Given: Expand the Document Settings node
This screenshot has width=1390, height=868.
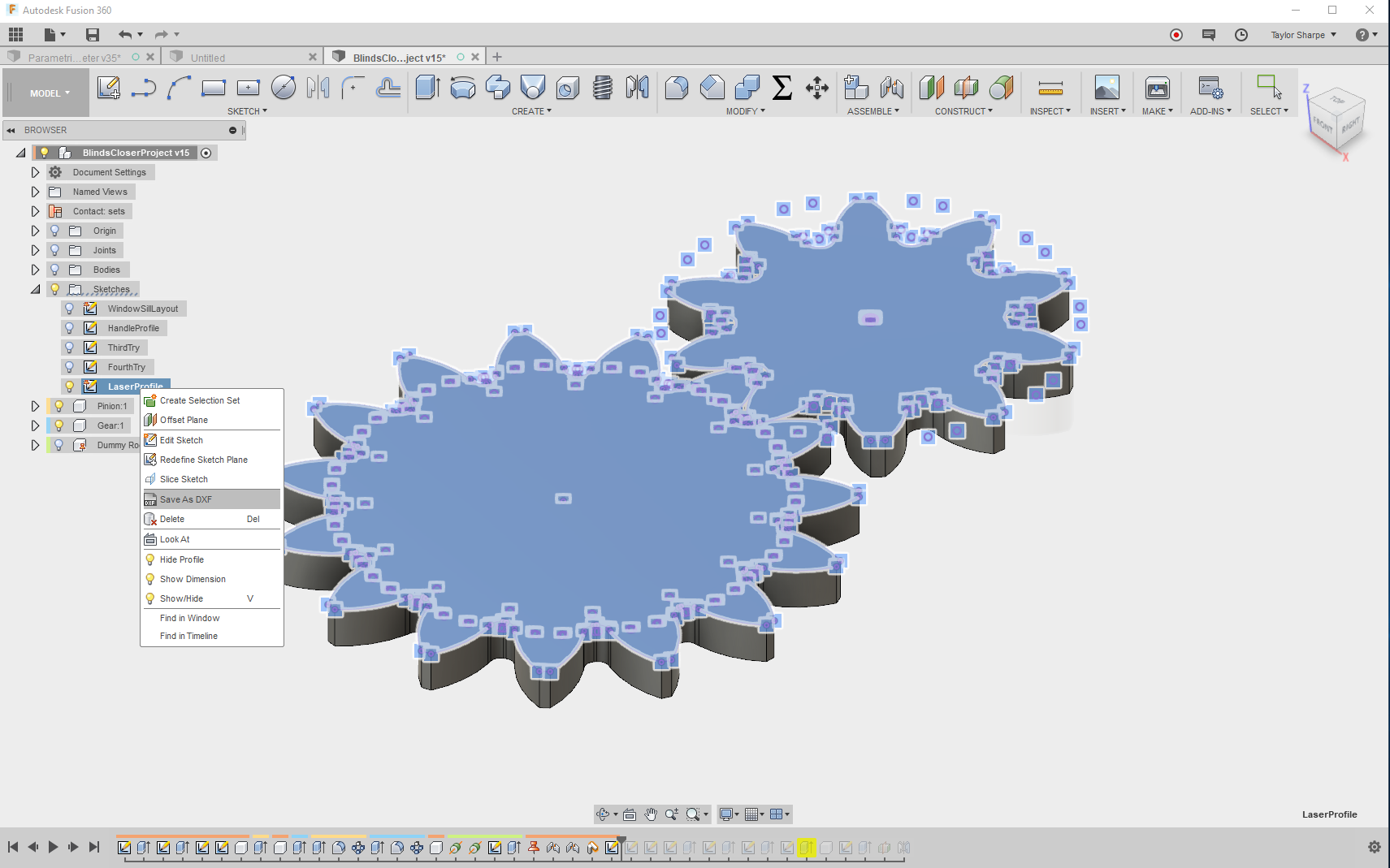Looking at the screenshot, I should coord(35,171).
